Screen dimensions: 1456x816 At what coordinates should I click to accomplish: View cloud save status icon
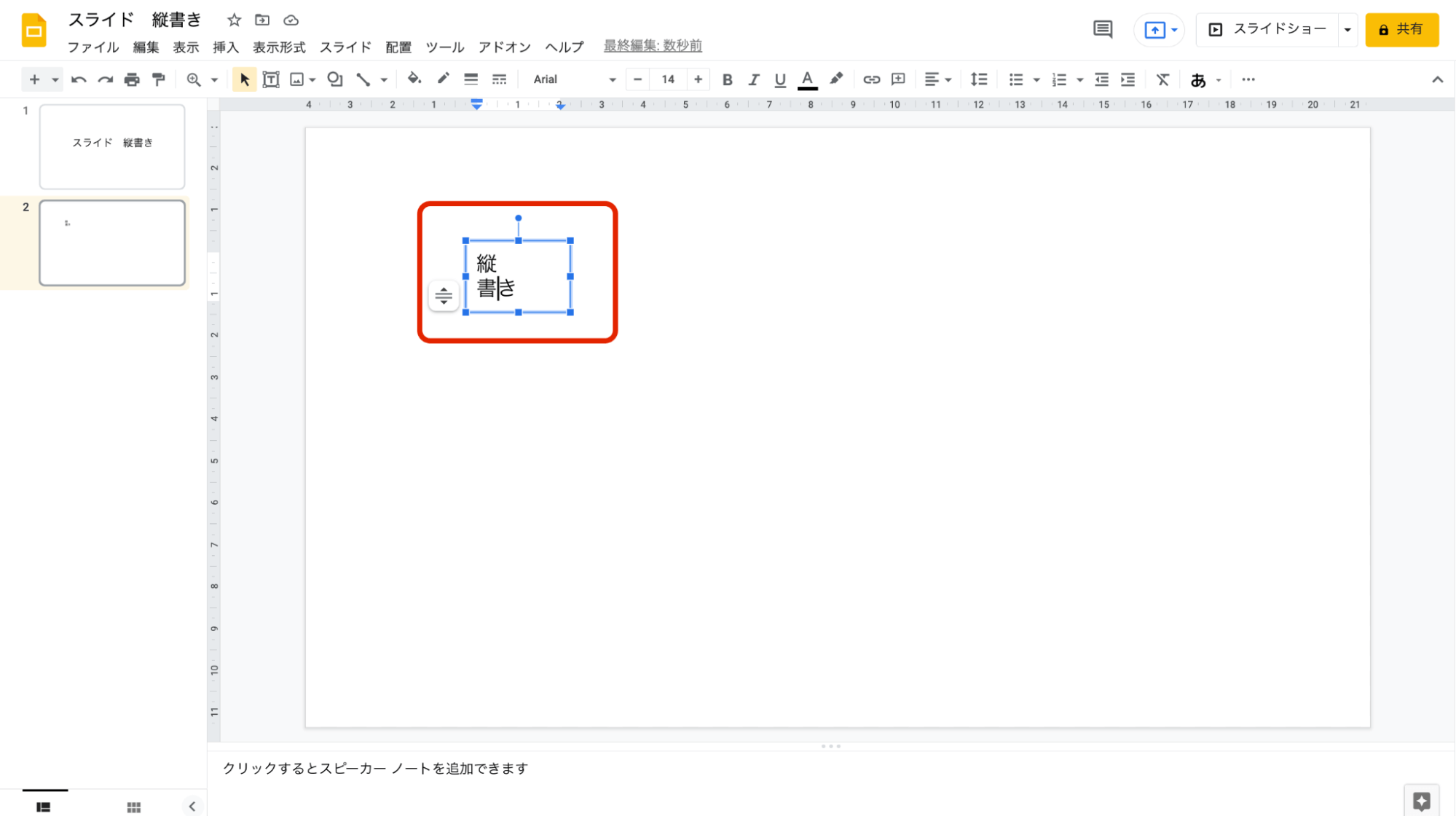(x=291, y=20)
